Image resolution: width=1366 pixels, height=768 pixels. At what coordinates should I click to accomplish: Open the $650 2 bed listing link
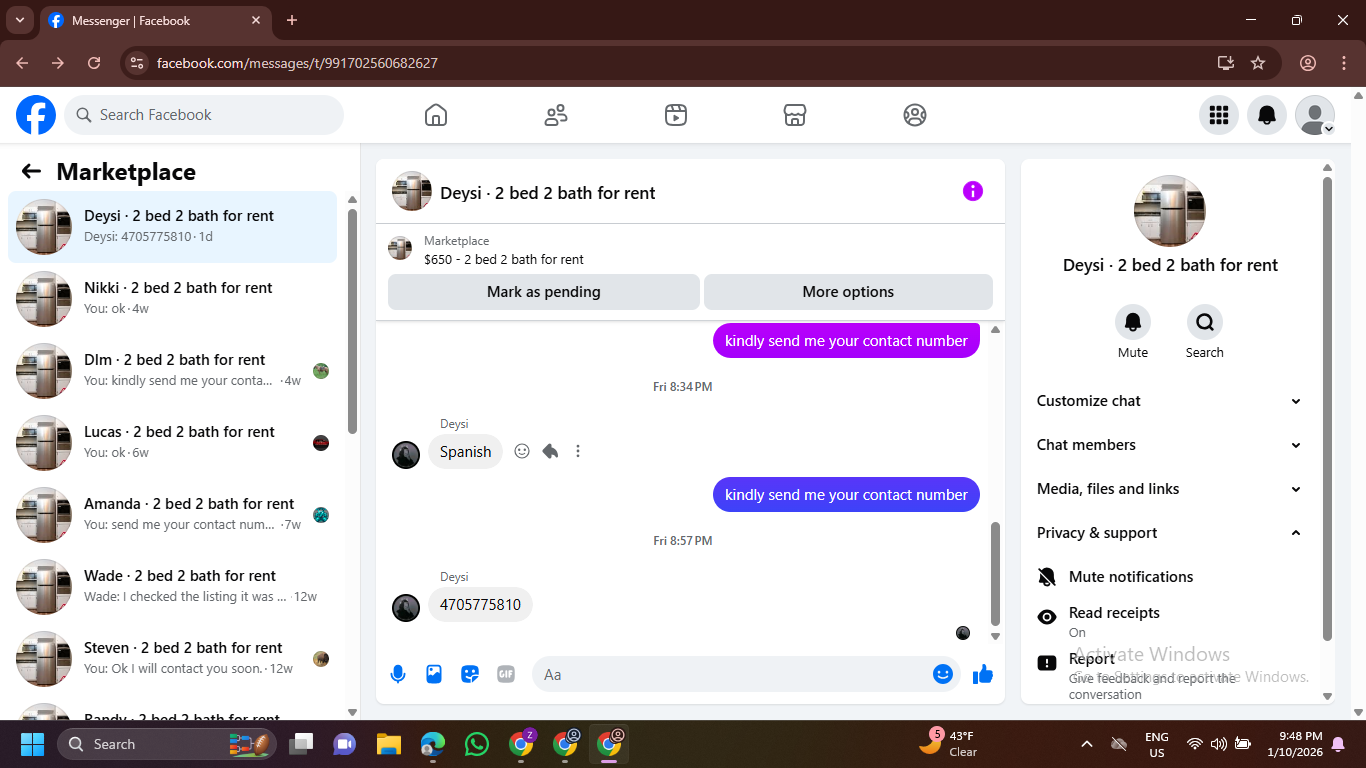[504, 259]
